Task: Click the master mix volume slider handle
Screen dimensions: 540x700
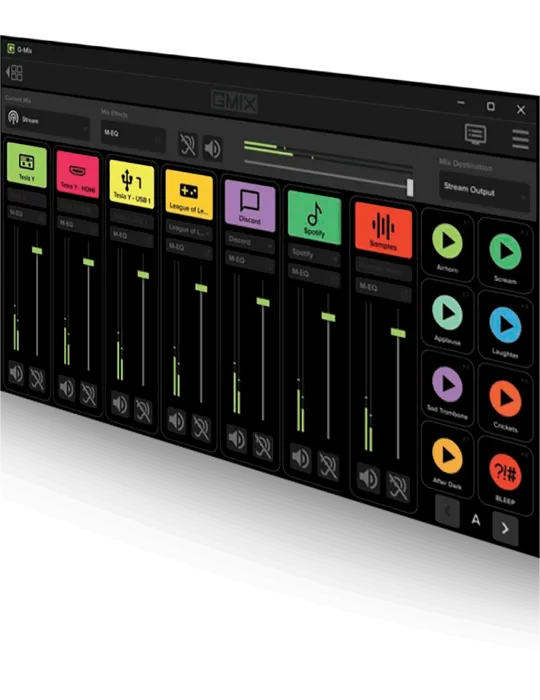Action: coord(410,187)
